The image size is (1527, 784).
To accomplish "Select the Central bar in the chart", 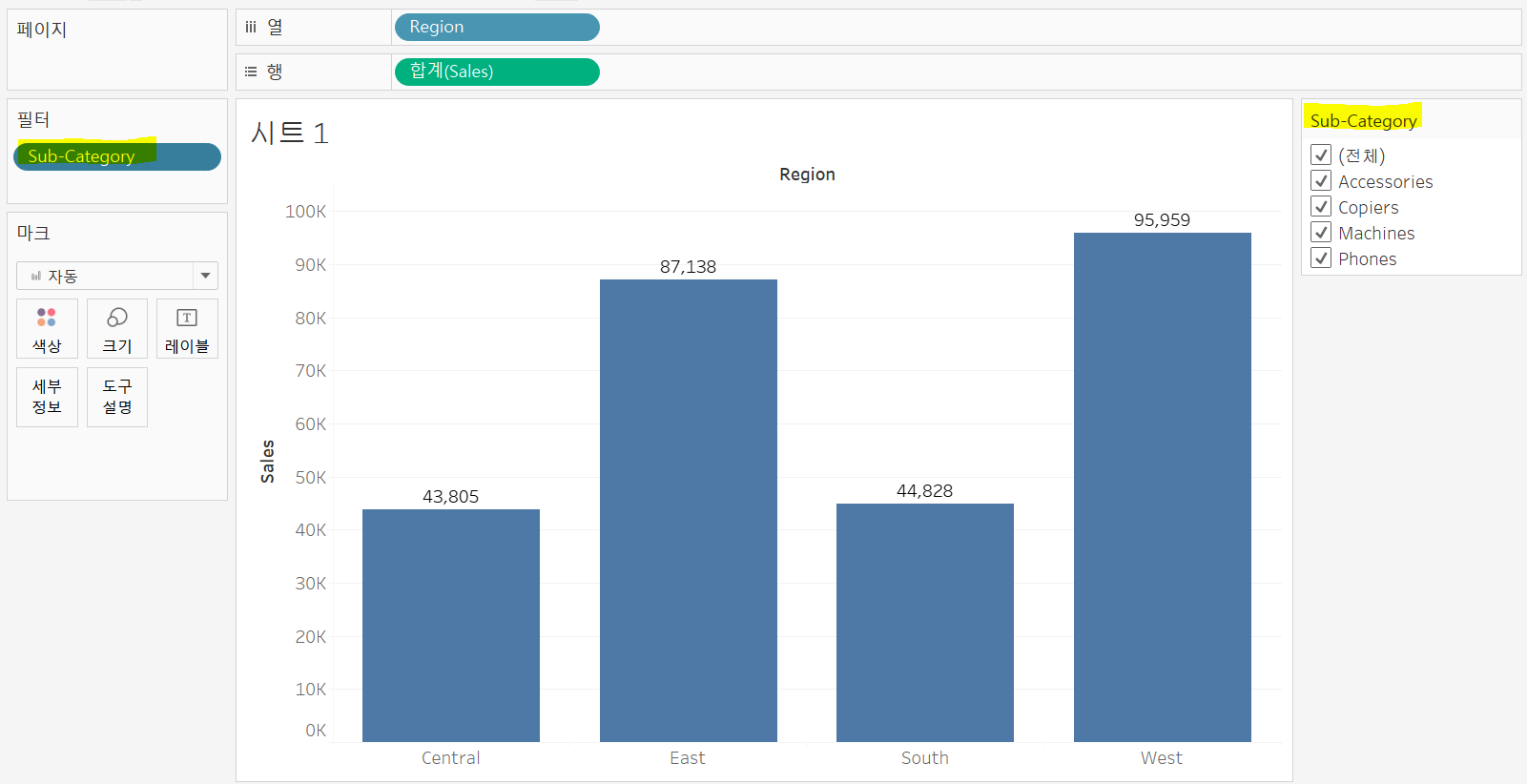I will (451, 626).
